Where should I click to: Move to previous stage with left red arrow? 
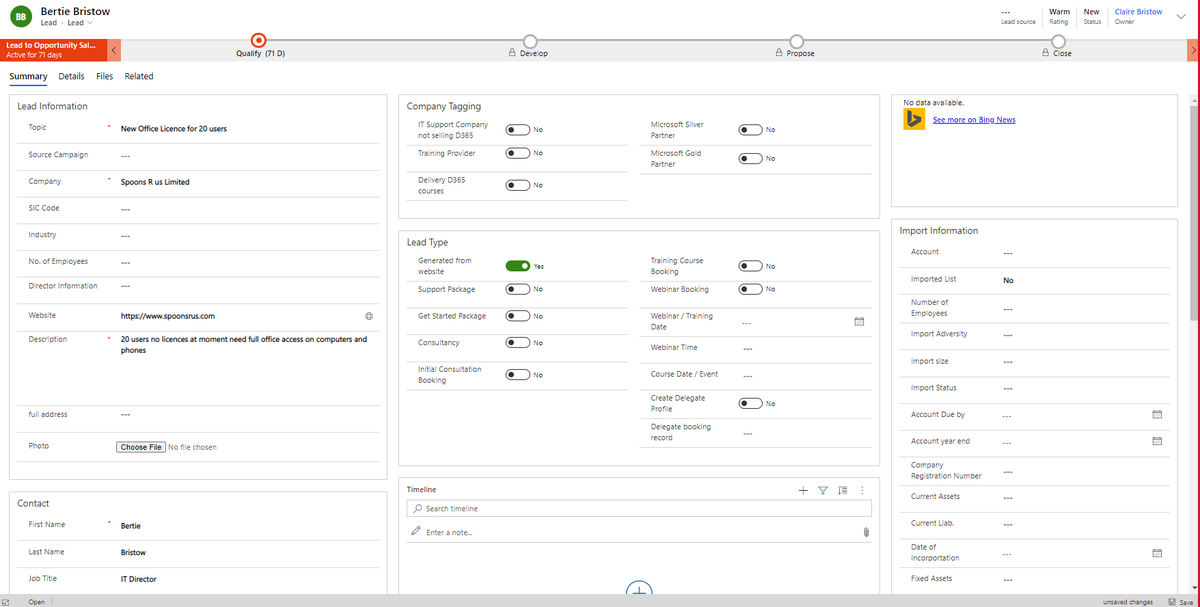(x=115, y=49)
